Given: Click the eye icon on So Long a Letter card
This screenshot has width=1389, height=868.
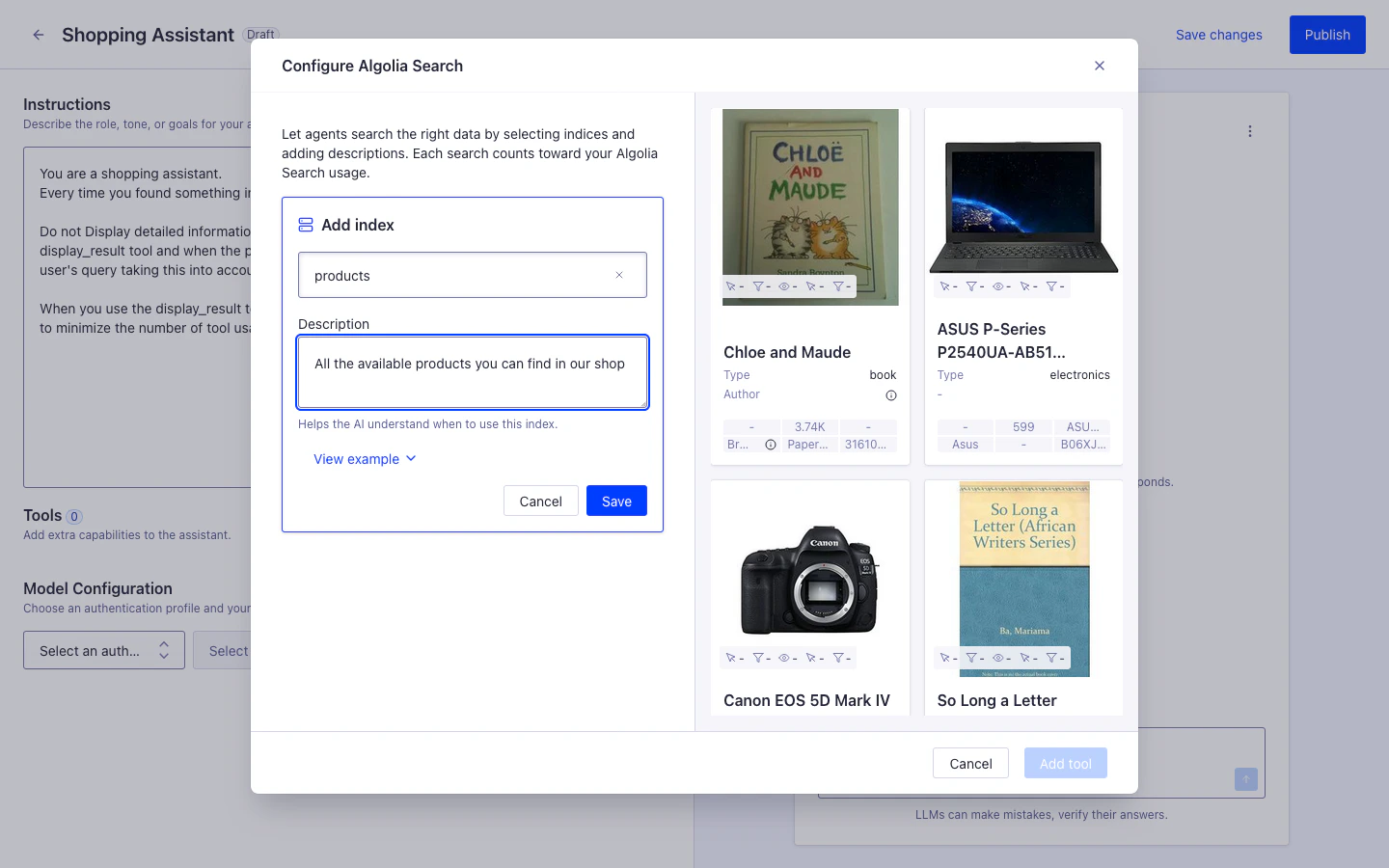Looking at the screenshot, I should point(998,657).
